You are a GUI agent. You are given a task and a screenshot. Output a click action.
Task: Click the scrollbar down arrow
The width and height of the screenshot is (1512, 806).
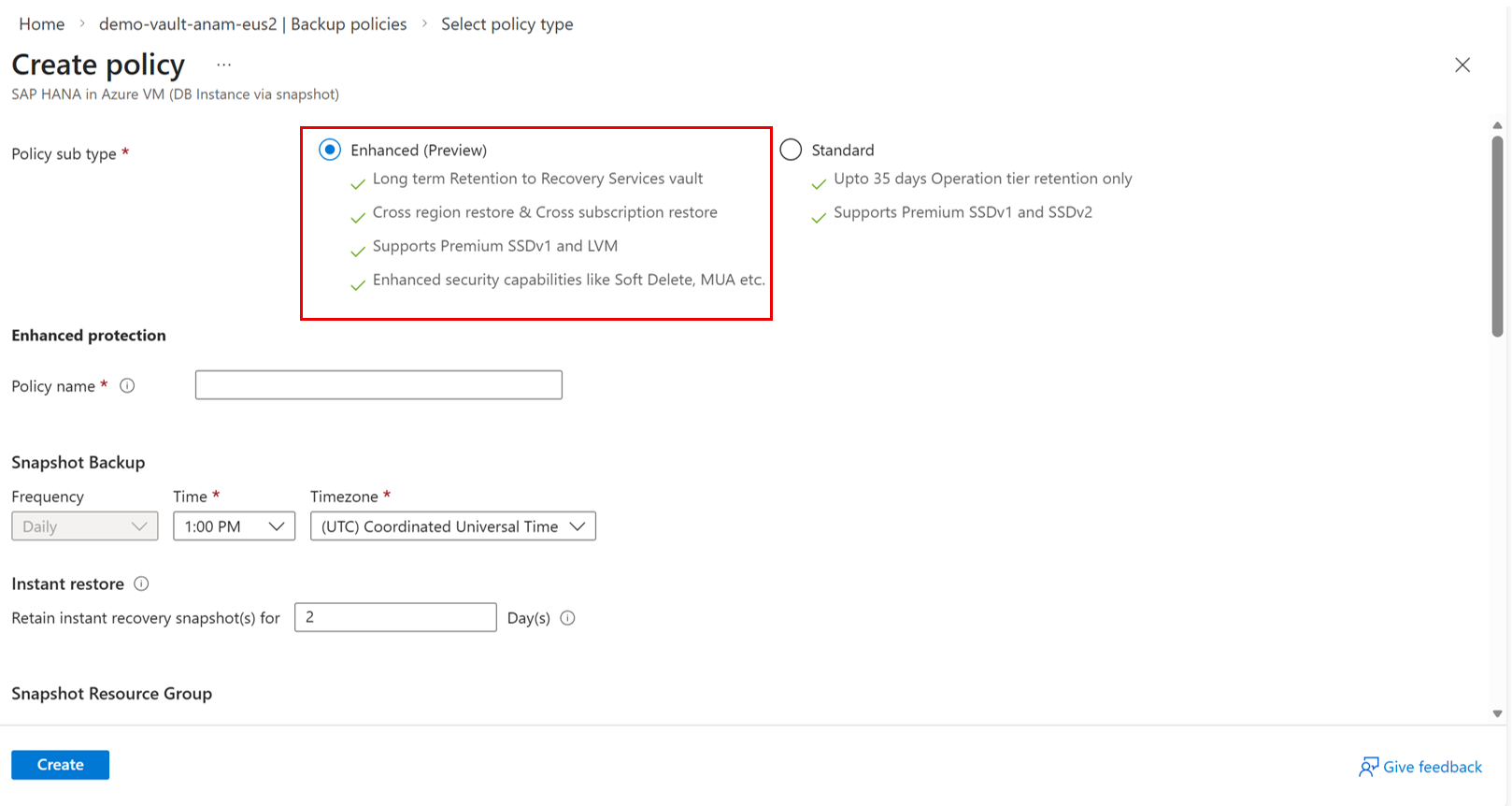(1497, 713)
